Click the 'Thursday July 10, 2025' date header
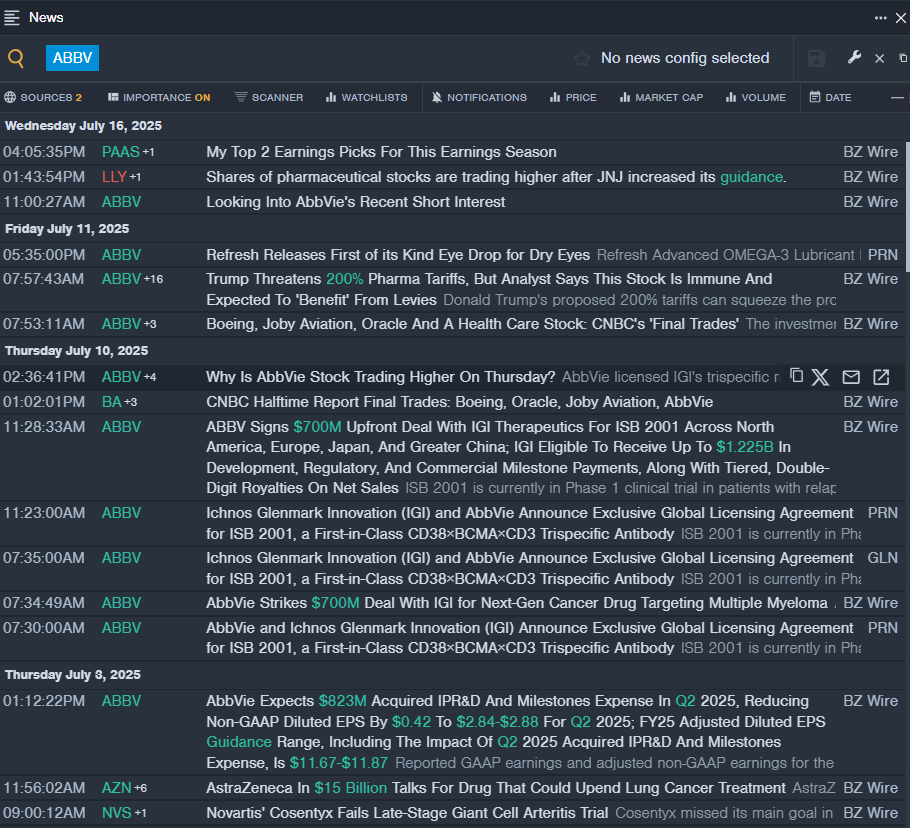This screenshot has width=910, height=828. pos(77,350)
